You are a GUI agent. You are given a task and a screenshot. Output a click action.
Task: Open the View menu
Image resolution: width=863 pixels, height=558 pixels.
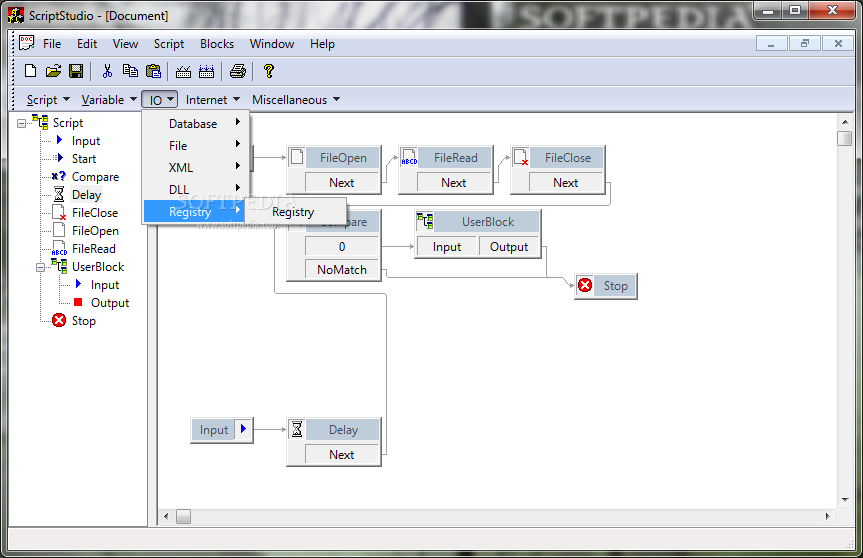click(x=125, y=43)
